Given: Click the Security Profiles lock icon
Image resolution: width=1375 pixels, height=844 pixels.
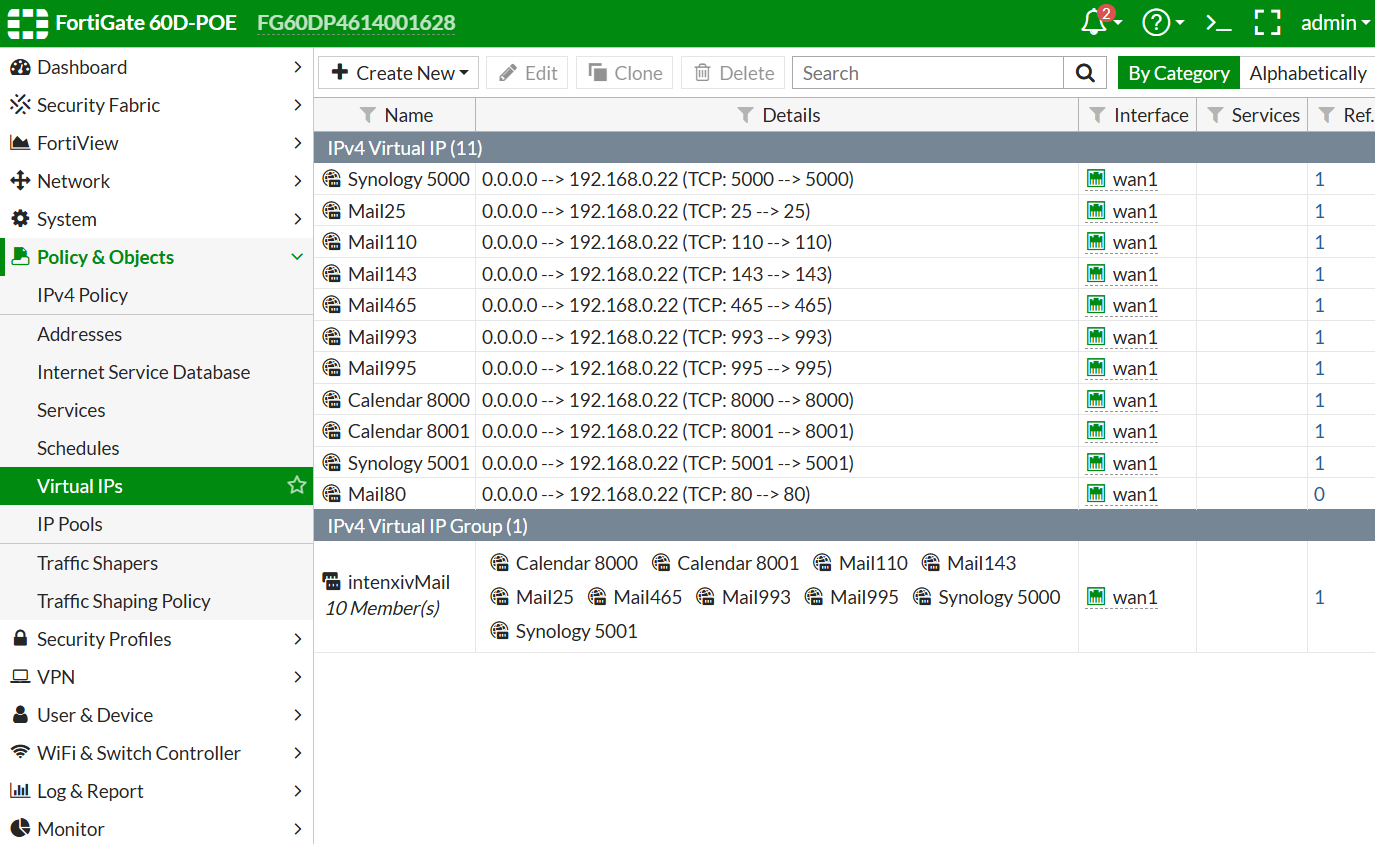Looking at the screenshot, I should [19, 638].
